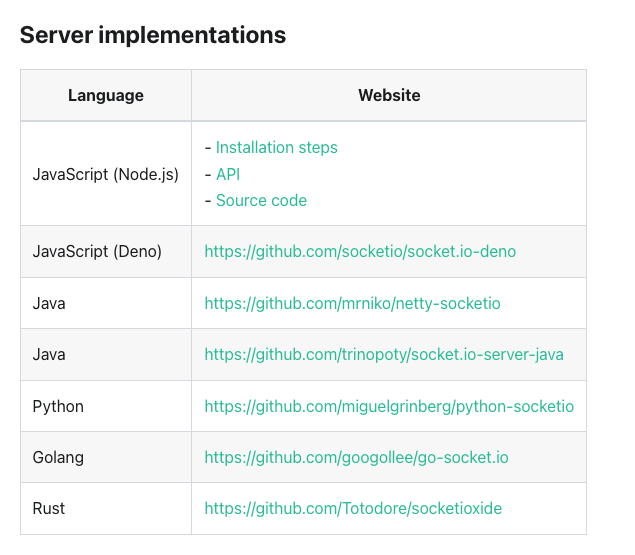Select the Rust language cell
Screen dimensions: 635x555
[x=106, y=508]
